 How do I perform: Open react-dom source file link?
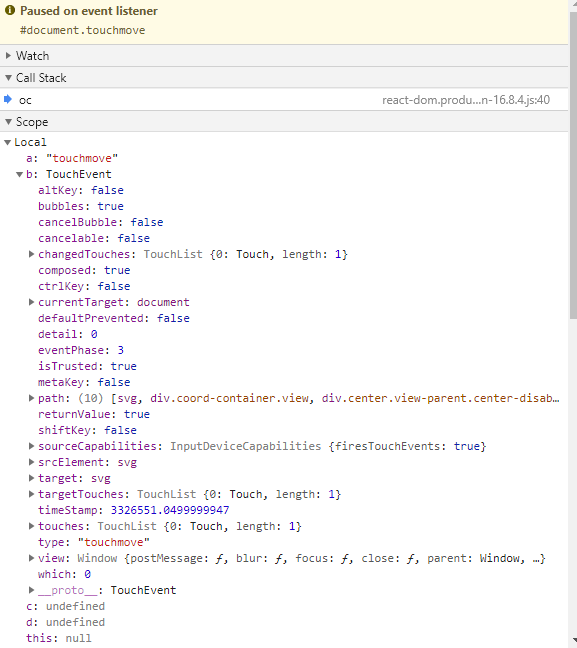(x=466, y=100)
